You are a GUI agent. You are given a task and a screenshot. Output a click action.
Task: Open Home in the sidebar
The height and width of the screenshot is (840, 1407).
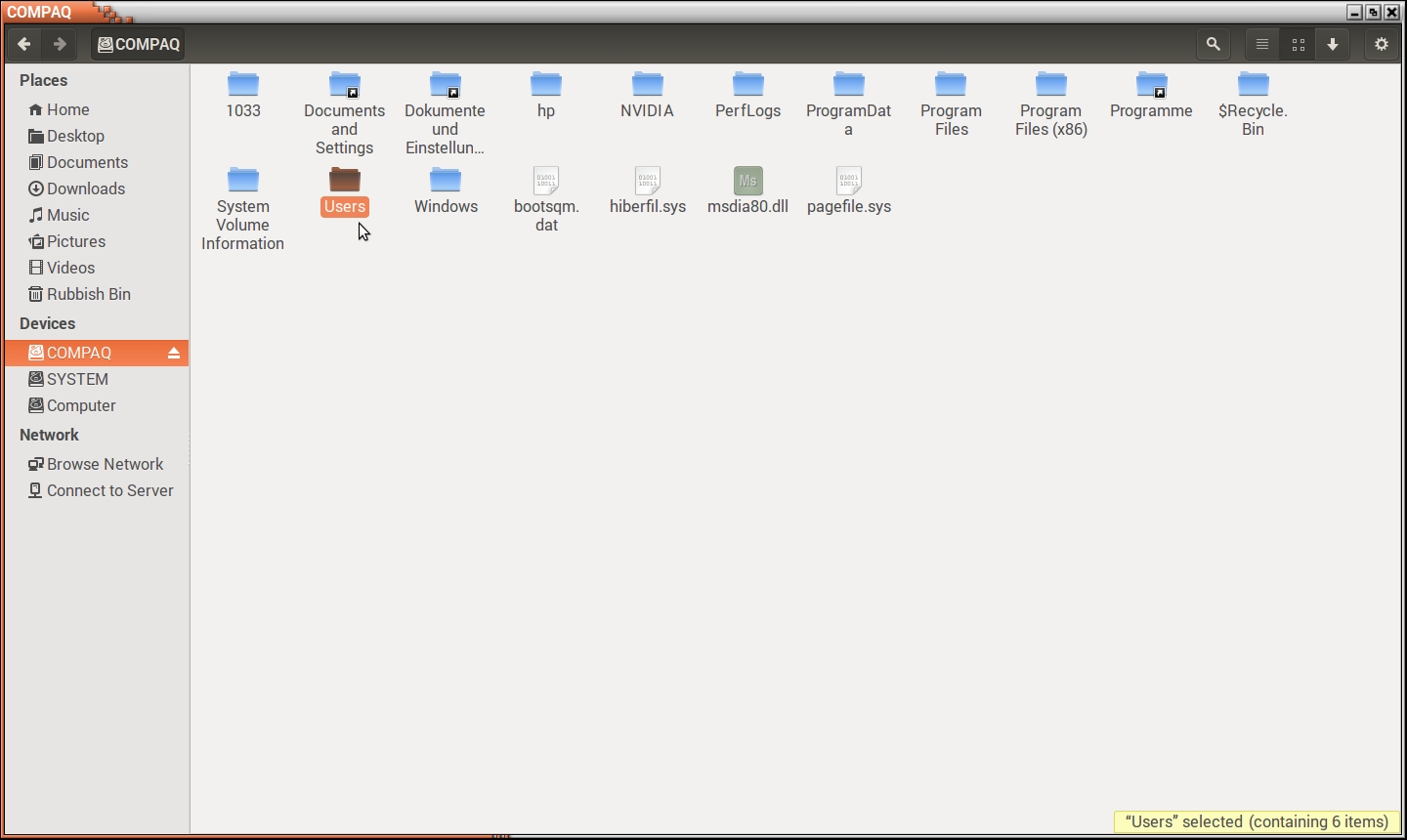pyautogui.click(x=67, y=109)
